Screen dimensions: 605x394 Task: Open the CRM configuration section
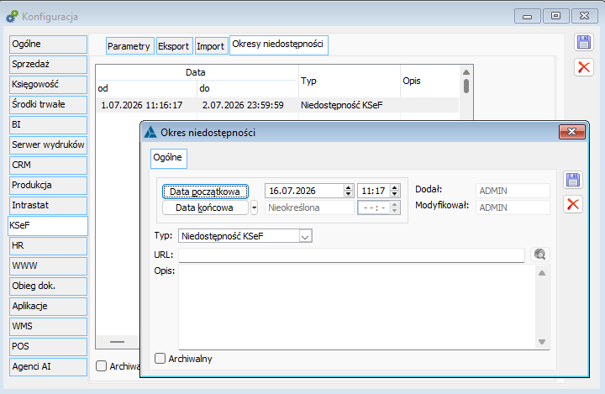click(48, 165)
